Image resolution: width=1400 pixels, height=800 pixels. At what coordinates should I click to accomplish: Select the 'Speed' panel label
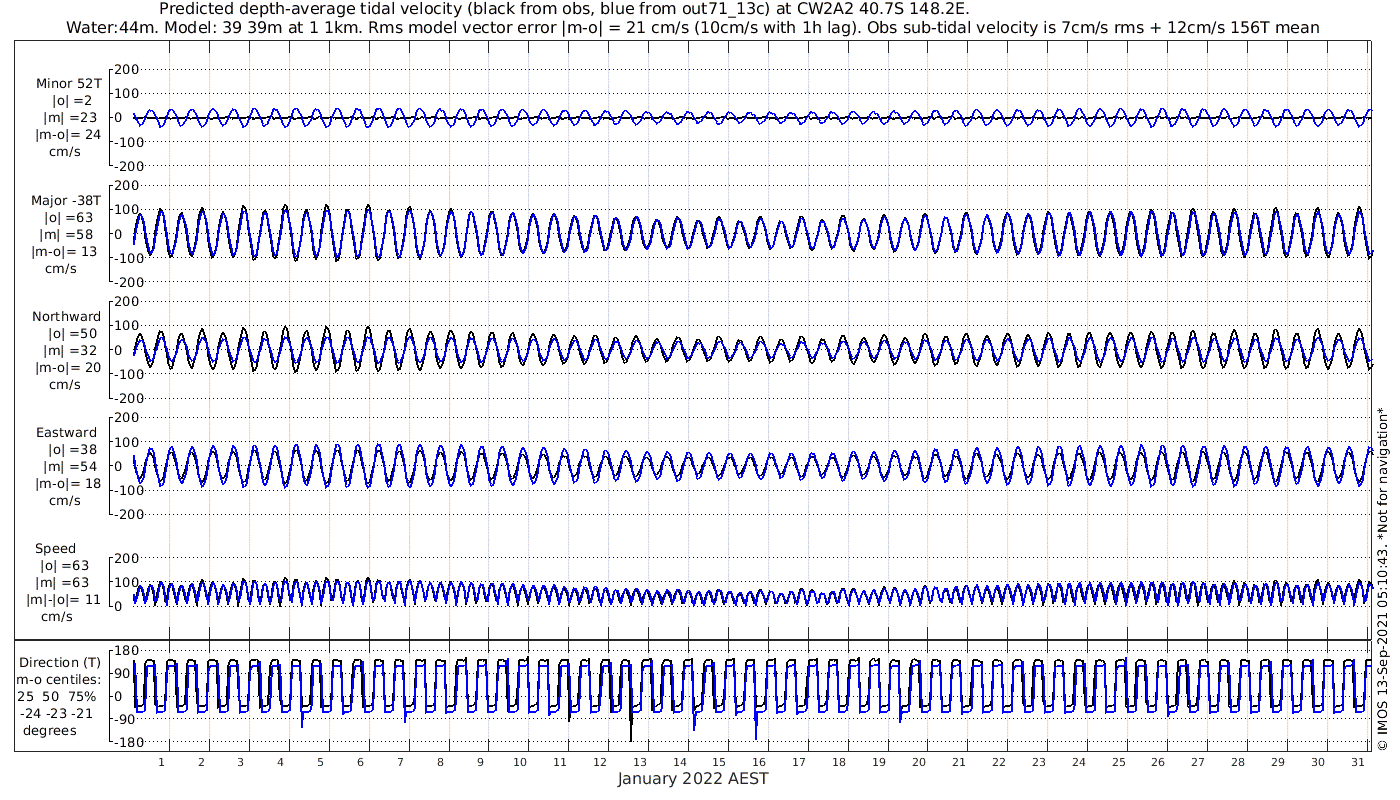click(55, 549)
